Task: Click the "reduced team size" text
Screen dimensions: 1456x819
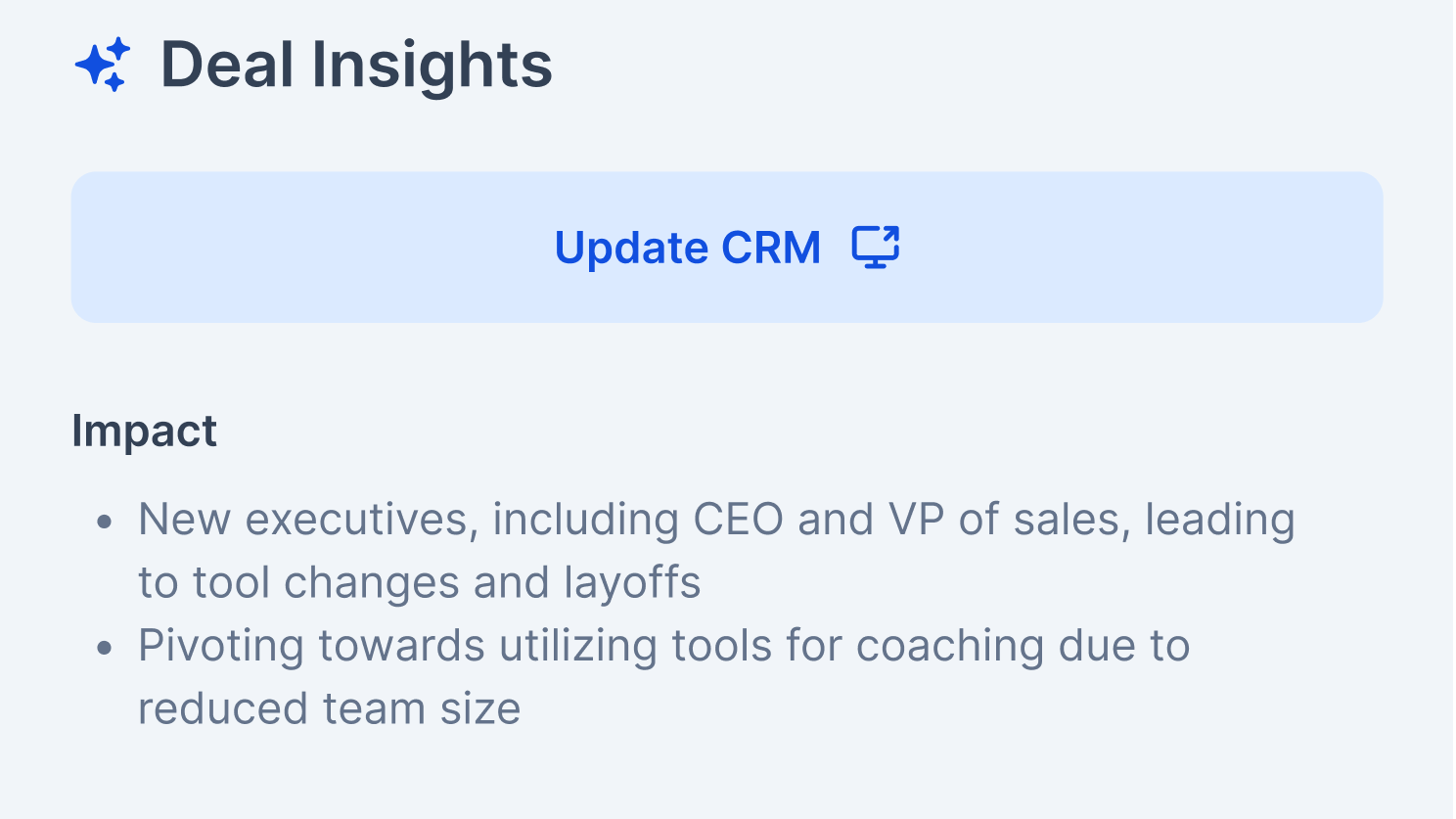Action: [329, 708]
